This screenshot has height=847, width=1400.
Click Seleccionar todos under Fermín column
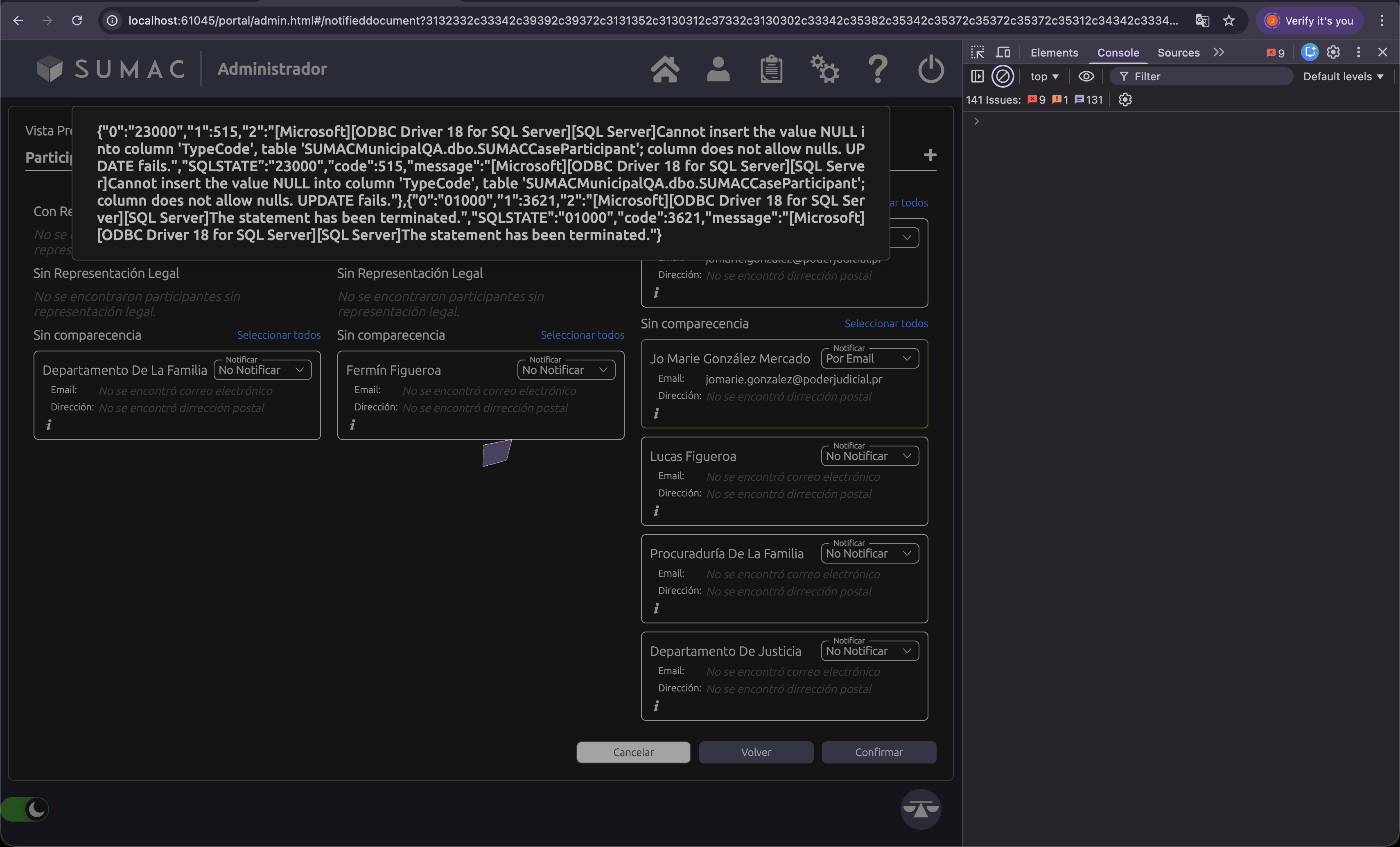pyautogui.click(x=582, y=335)
